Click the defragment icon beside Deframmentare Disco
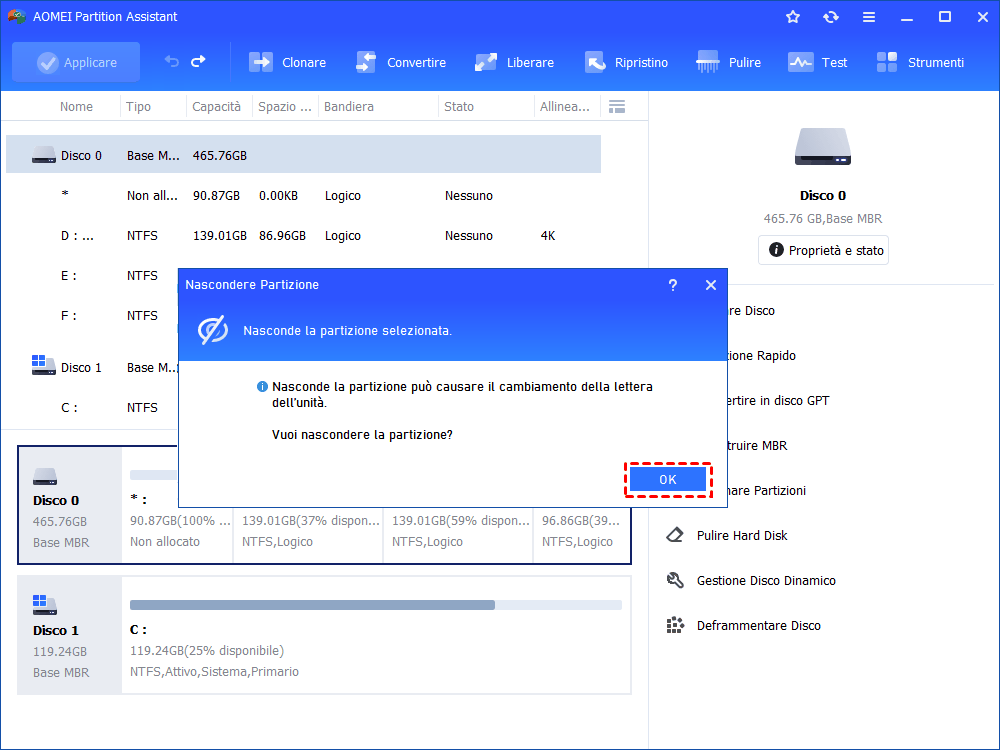Viewport: 1000px width, 750px height. tap(675, 625)
